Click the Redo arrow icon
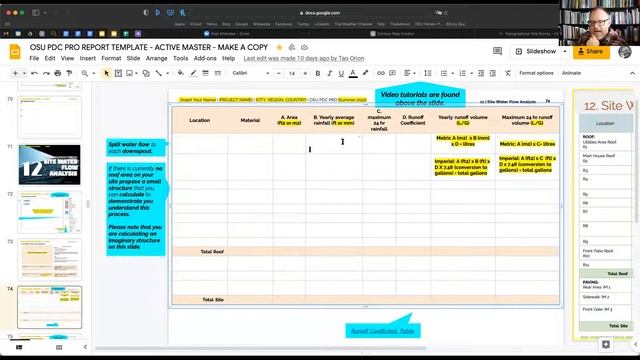The width and height of the screenshot is (640, 360). point(46,73)
